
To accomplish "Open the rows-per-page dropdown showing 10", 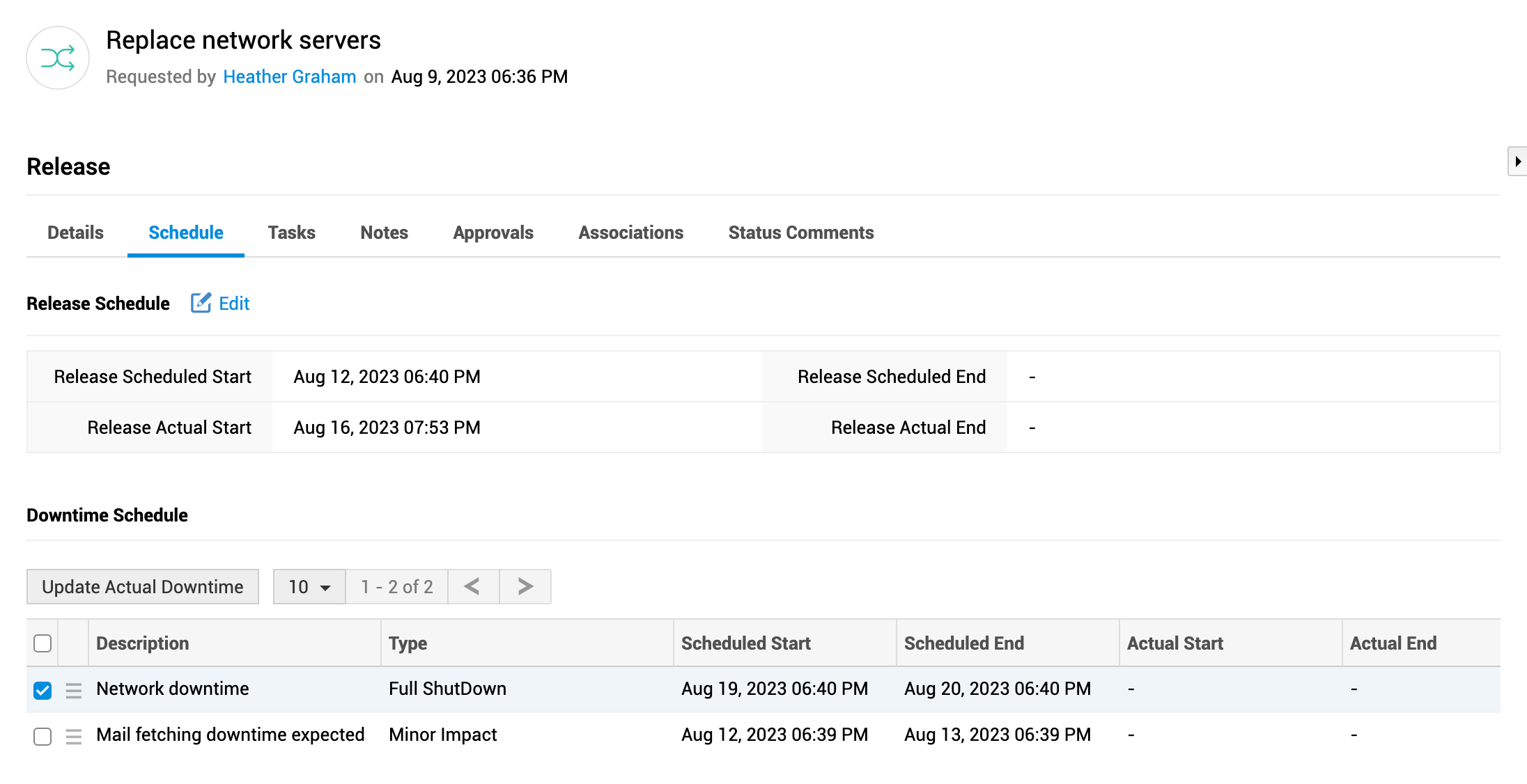I will pyautogui.click(x=309, y=586).
